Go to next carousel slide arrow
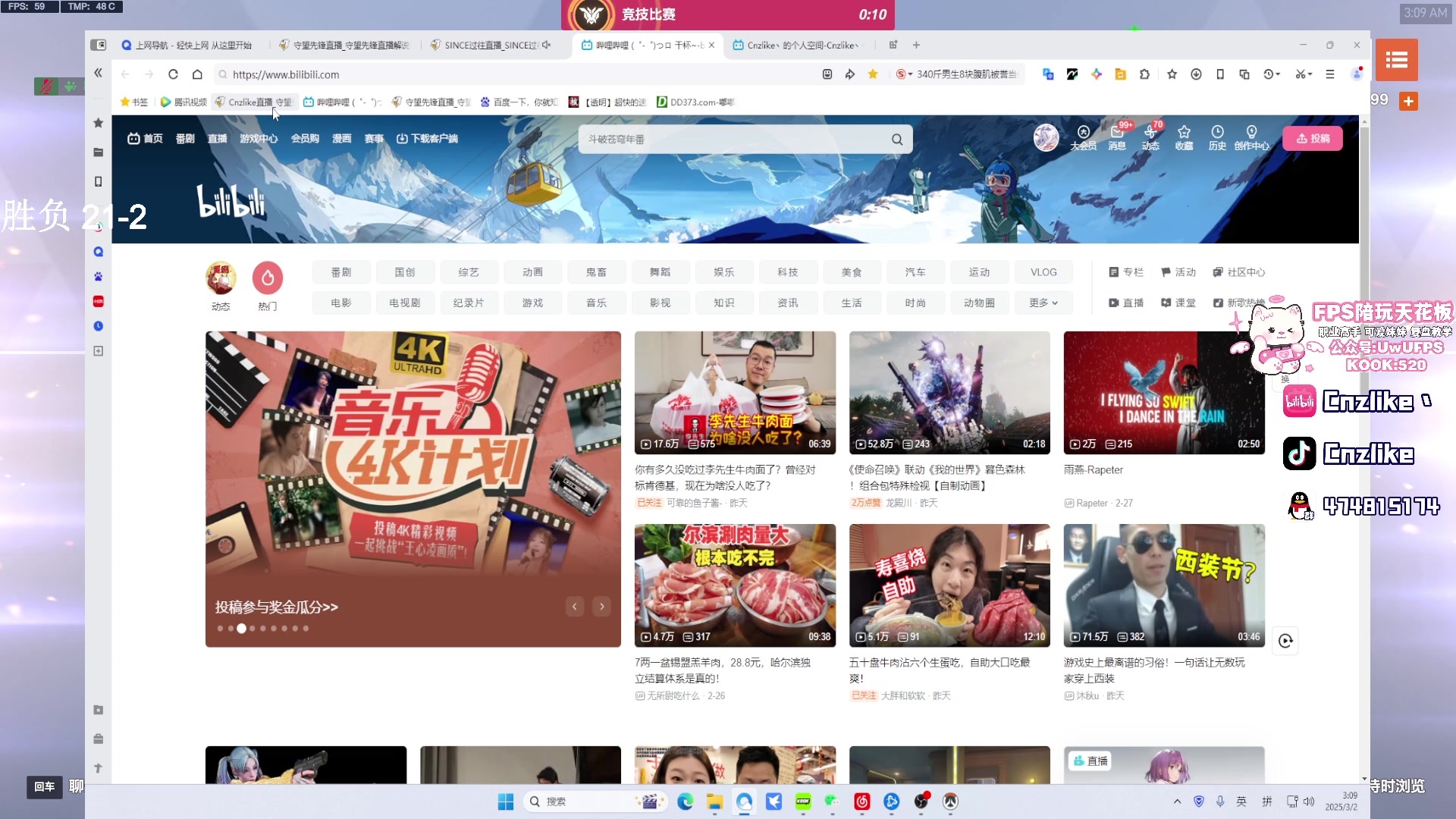Screen dimensions: 1456x819 602,606
